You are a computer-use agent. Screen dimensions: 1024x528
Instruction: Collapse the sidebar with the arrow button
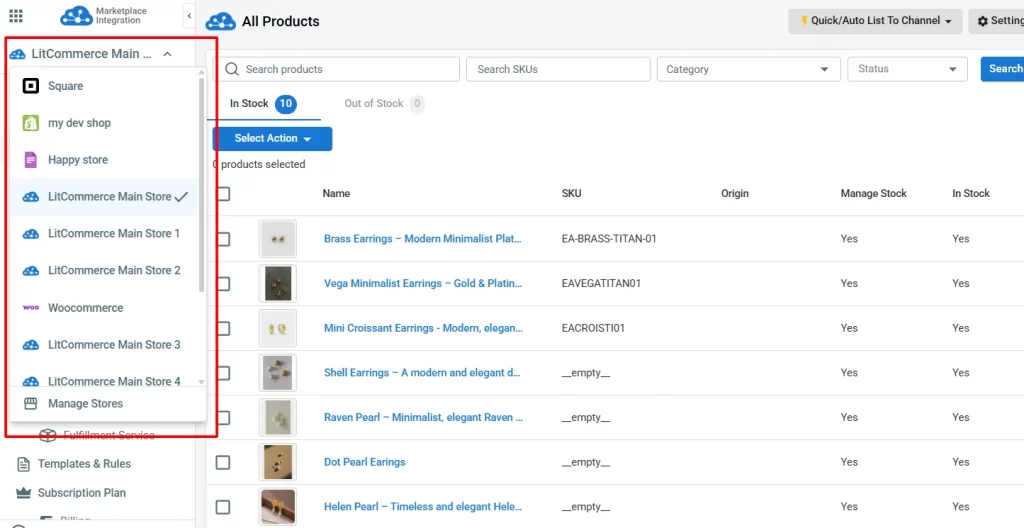189,16
